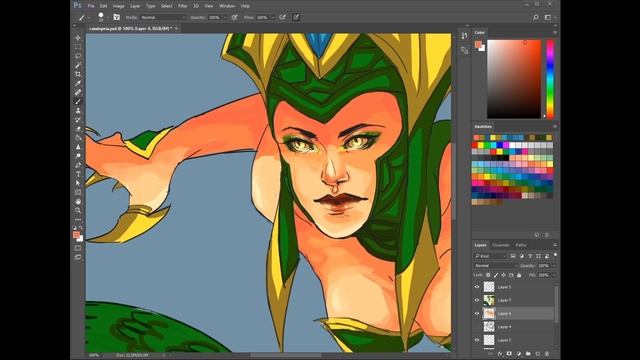Open layer blend mode dropdown
This screenshot has height=360, width=640.
pos(496,266)
